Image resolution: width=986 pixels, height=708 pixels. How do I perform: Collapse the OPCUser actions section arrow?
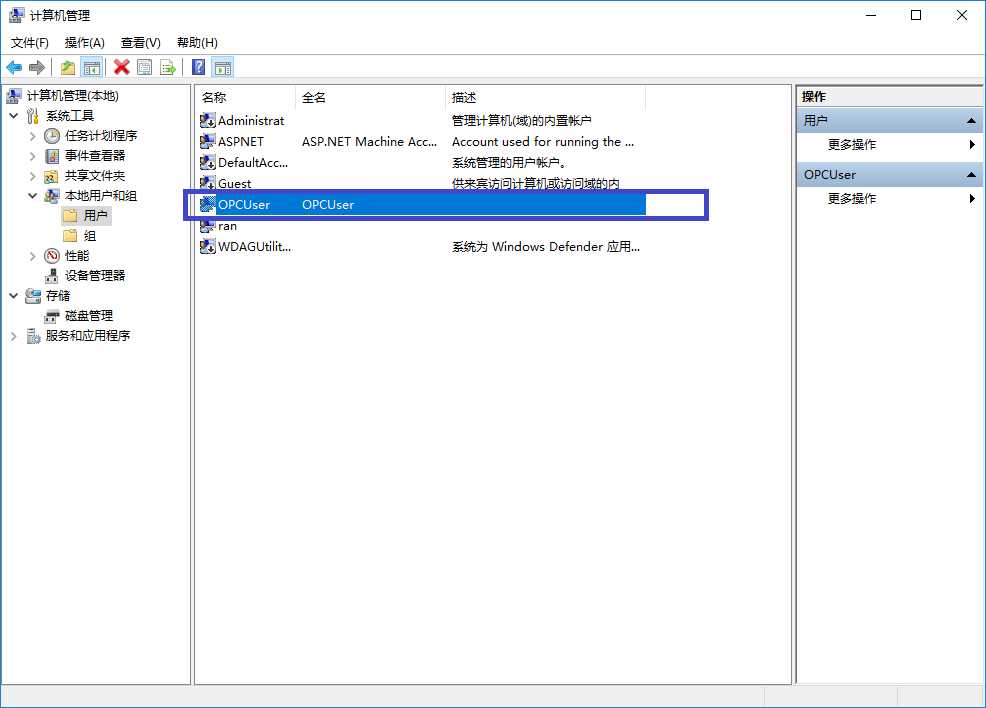click(971, 174)
